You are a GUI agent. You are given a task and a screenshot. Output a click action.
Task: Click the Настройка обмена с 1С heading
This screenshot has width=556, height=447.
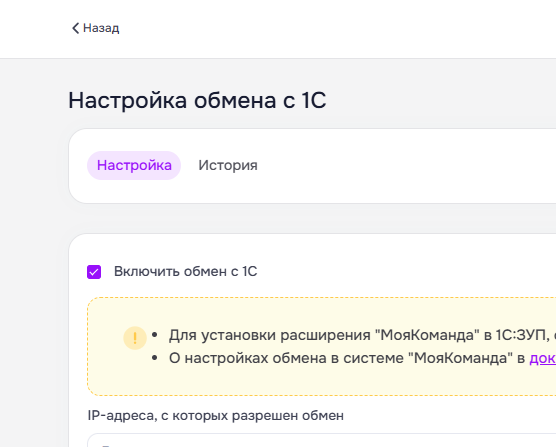pyautogui.click(x=197, y=100)
